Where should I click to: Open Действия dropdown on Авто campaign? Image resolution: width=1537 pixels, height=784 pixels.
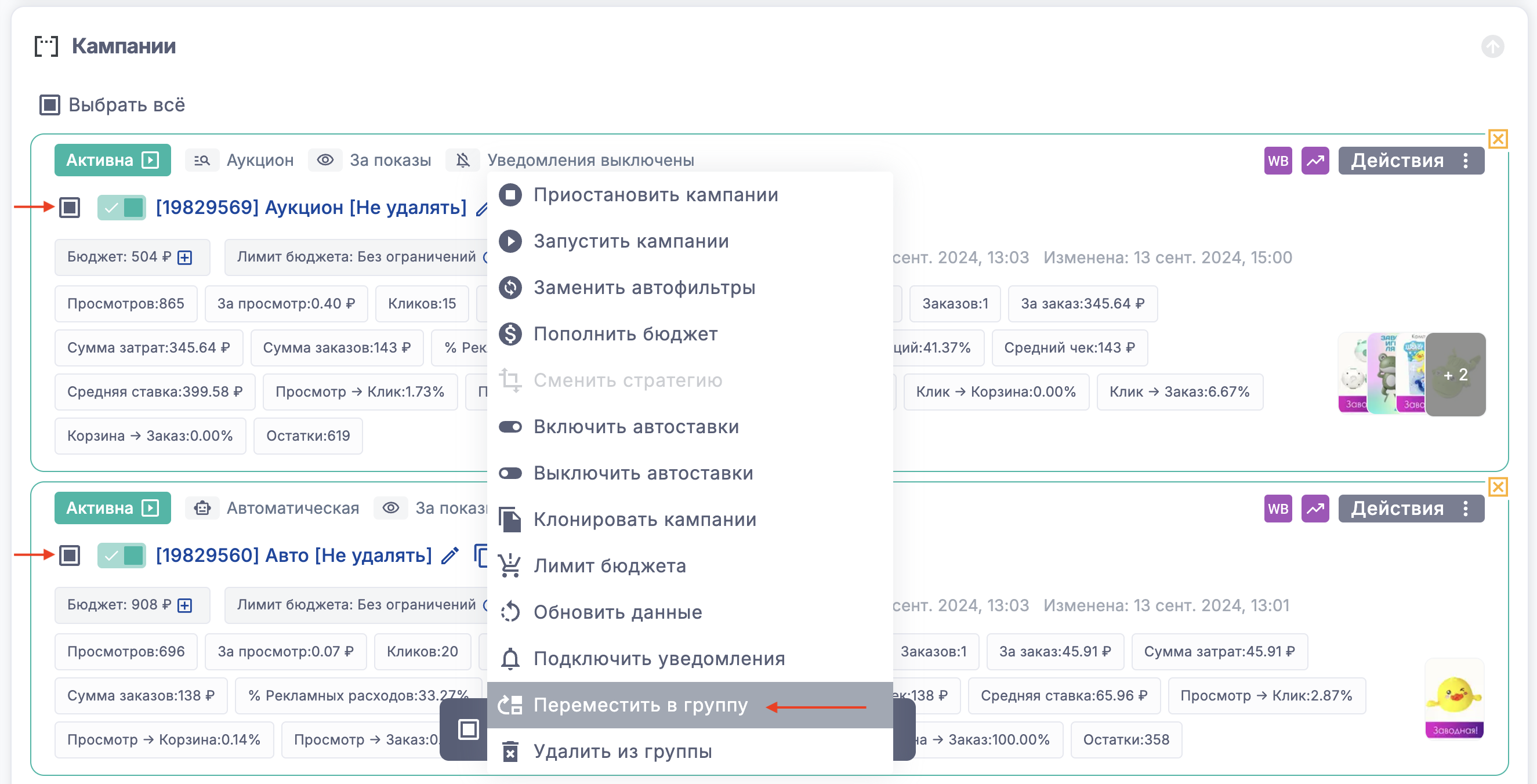point(1411,509)
